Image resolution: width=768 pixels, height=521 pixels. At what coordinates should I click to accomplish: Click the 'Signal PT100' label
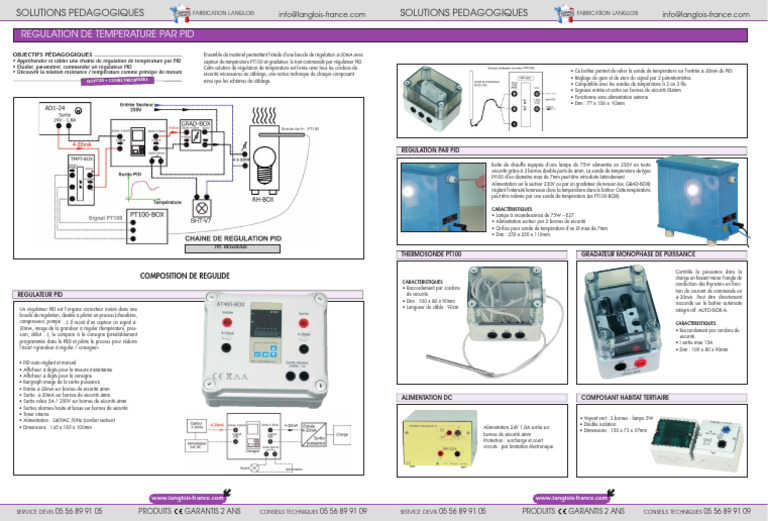(x=105, y=218)
